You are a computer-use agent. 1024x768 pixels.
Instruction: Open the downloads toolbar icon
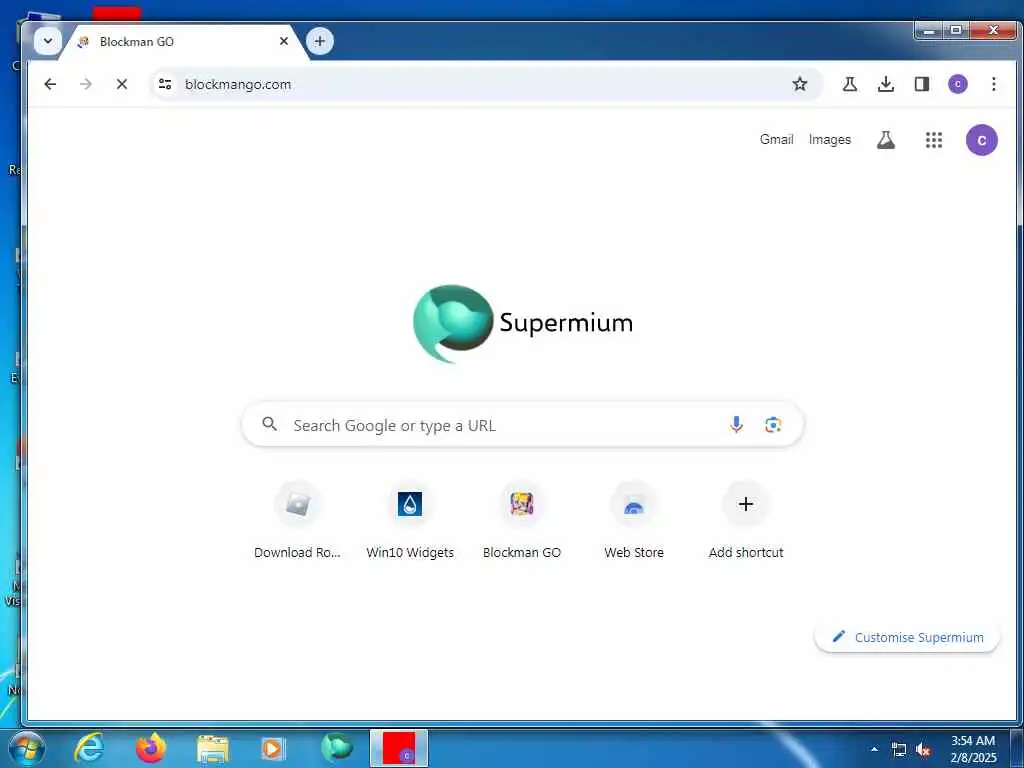point(886,84)
